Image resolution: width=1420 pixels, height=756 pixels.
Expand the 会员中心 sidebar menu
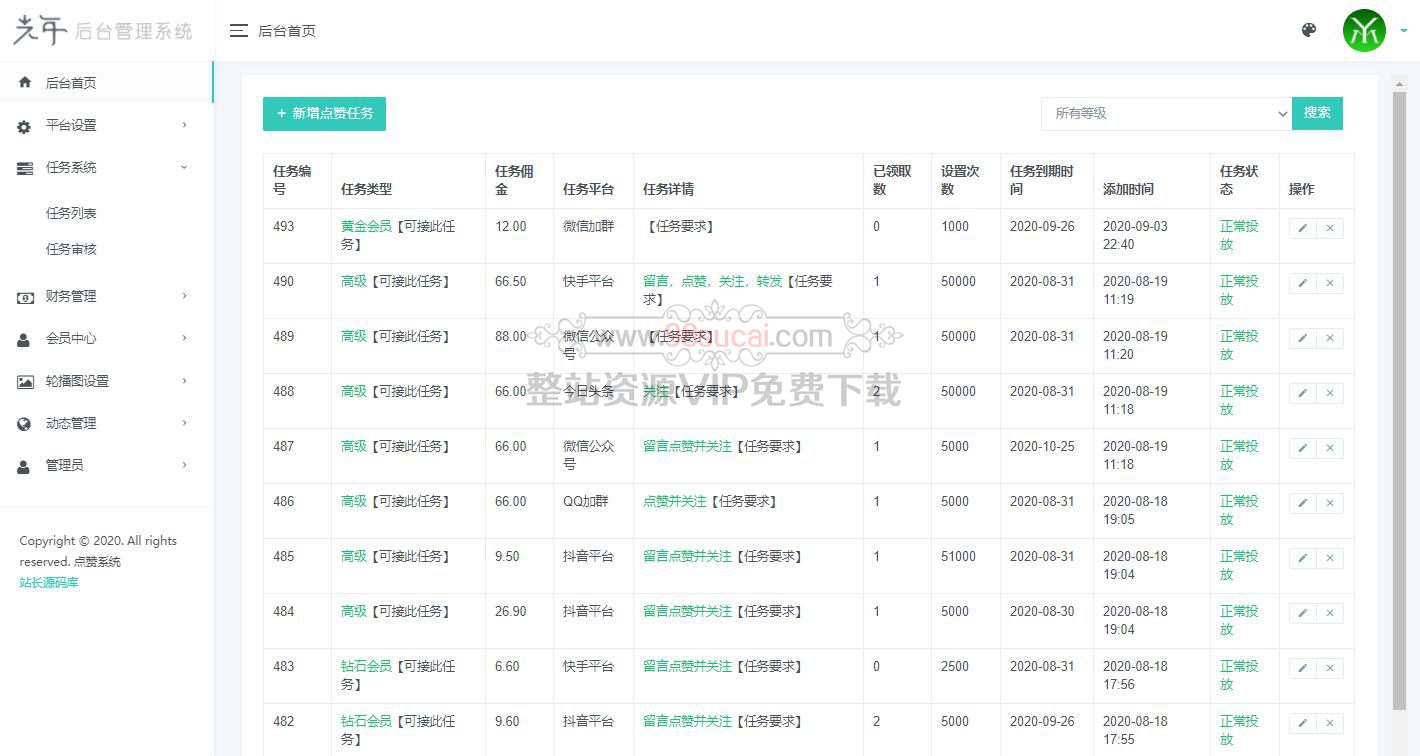105,339
